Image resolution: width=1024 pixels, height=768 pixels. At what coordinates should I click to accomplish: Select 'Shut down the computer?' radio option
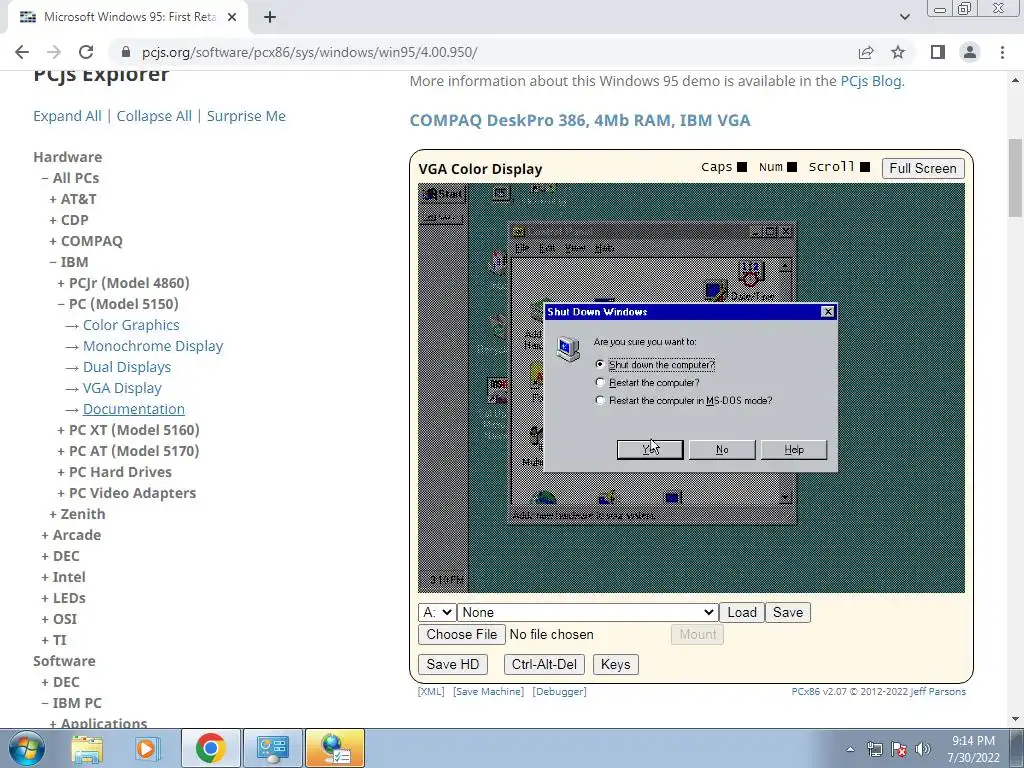(600, 364)
